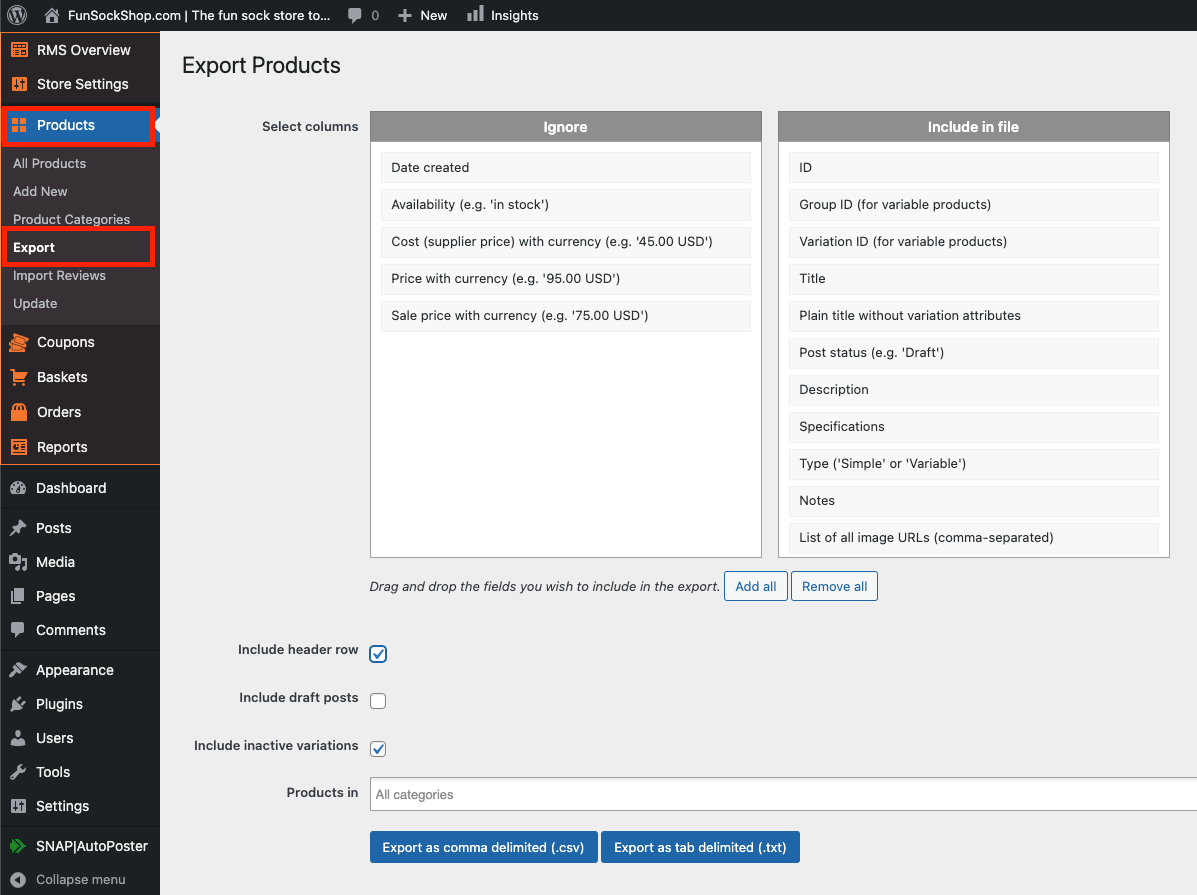Click the New label in admin bar
Image resolution: width=1197 pixels, height=895 pixels.
(434, 15)
